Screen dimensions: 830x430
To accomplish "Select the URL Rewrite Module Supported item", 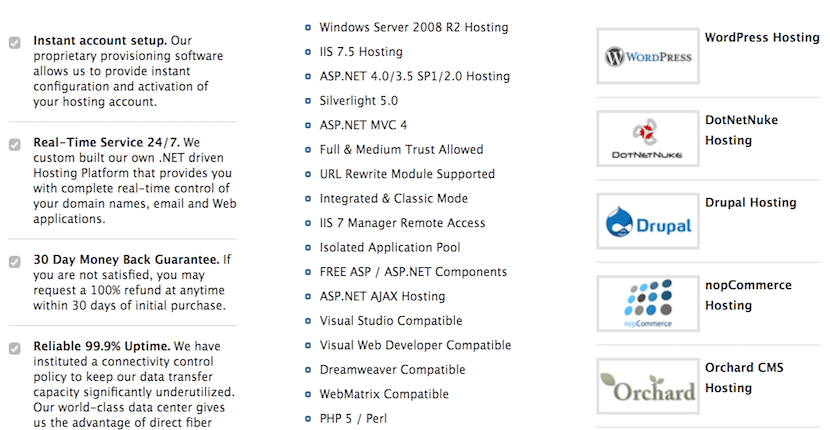I will [407, 174].
